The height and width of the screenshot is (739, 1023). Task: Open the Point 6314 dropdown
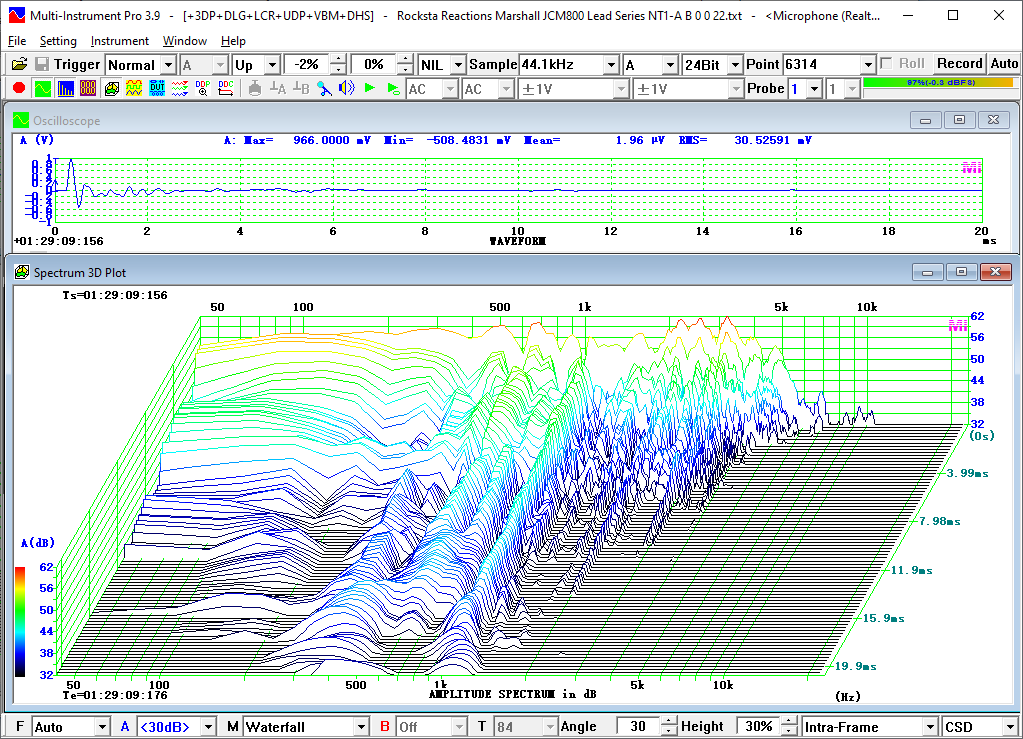coord(868,65)
